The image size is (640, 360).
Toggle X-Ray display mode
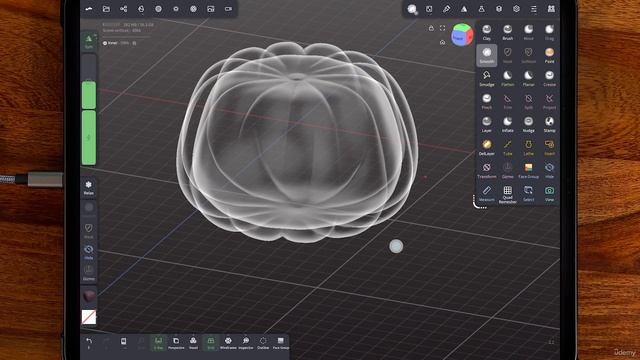click(x=158, y=343)
